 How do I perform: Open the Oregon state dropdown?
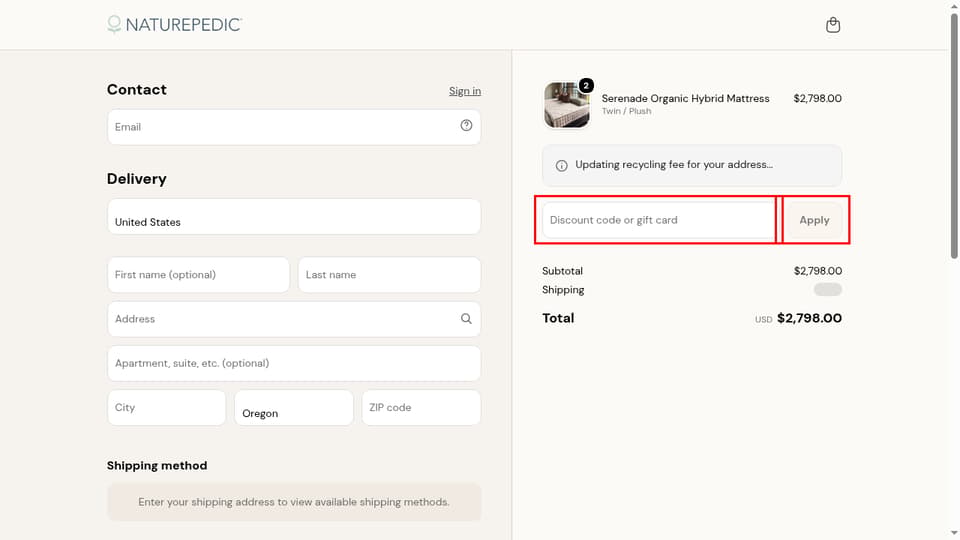point(294,408)
